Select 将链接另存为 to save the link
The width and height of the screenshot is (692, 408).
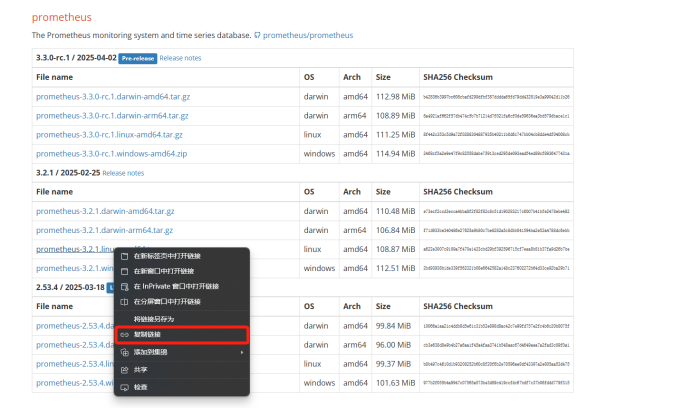click(182, 319)
